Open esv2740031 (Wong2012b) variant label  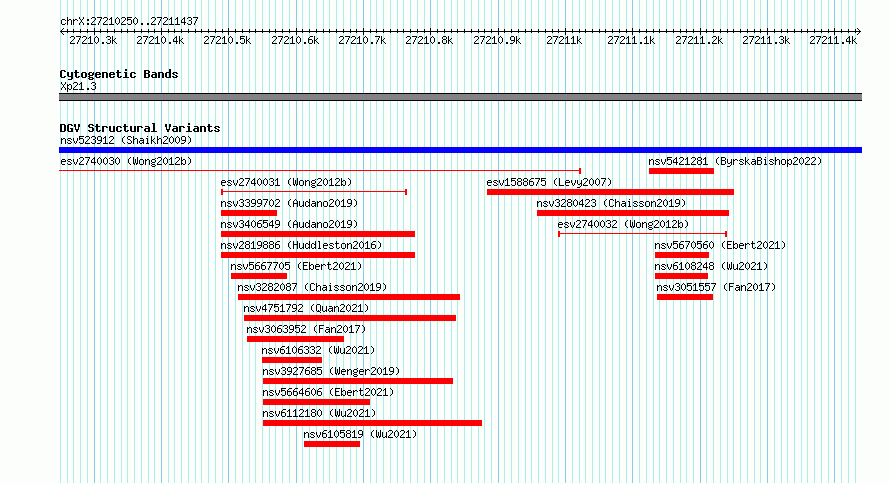(286, 182)
